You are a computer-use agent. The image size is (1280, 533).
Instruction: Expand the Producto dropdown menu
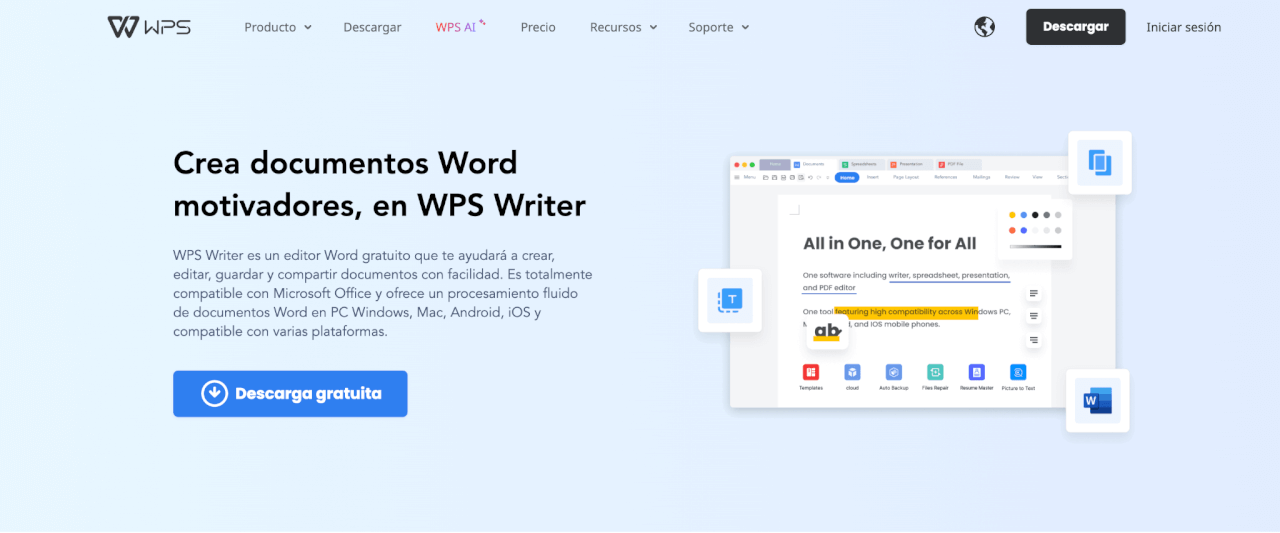278,27
